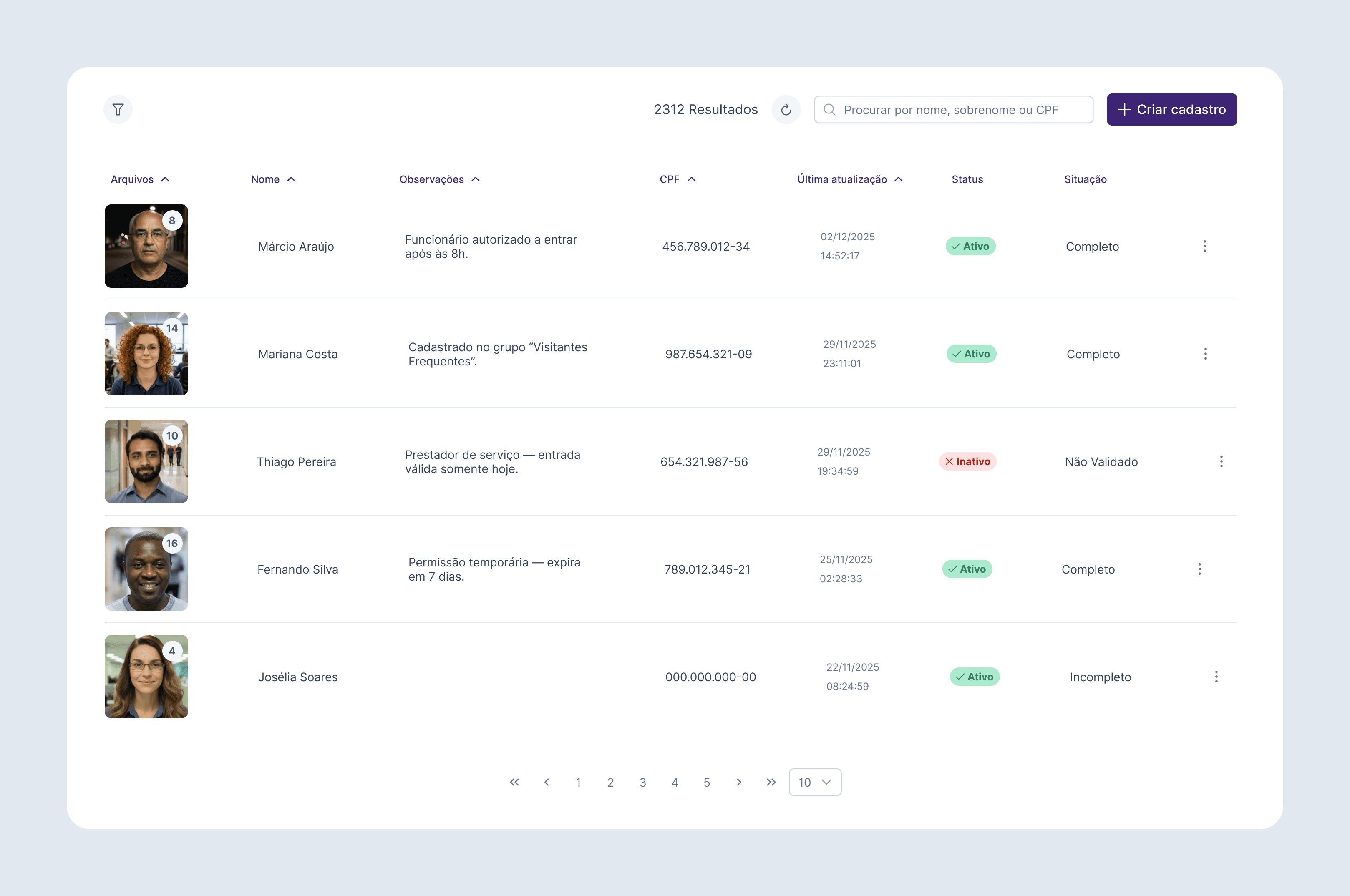Click the refresh results icon
This screenshot has width=1350, height=896.
pos(786,109)
